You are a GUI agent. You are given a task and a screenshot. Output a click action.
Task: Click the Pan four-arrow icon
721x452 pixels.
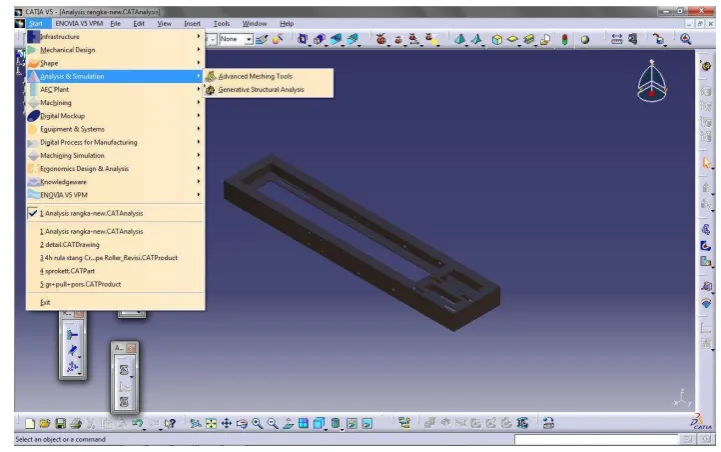click(x=227, y=423)
